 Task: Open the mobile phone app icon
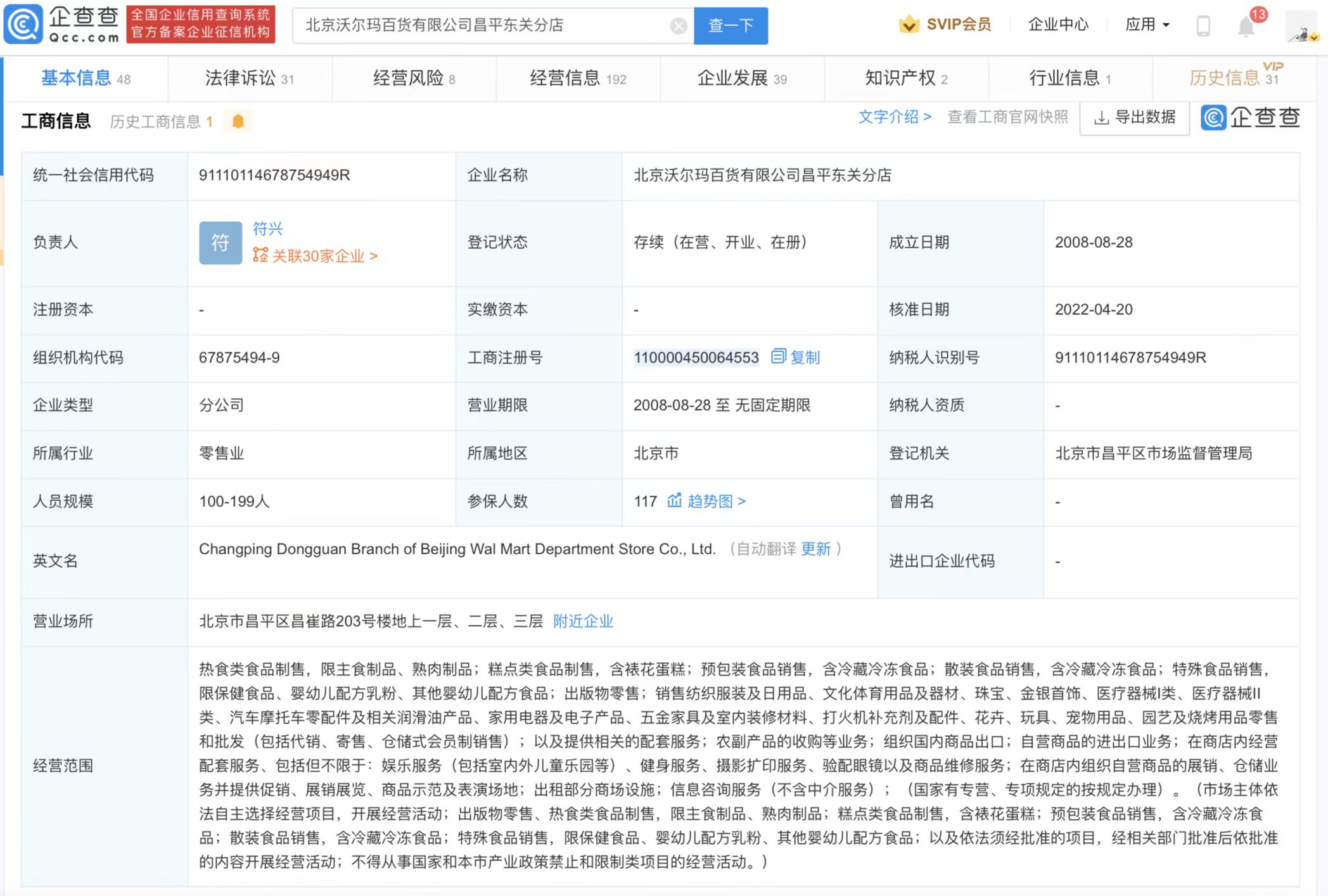[x=1203, y=26]
